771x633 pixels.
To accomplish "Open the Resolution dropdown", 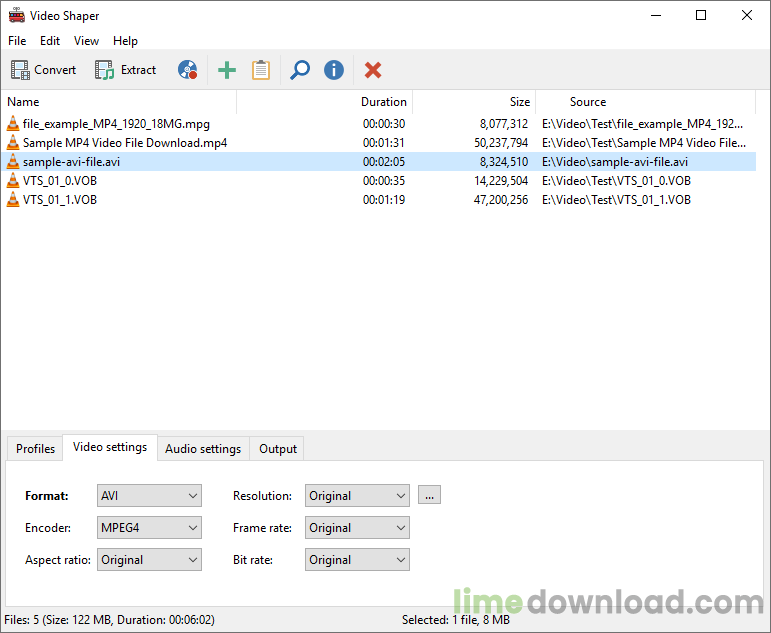I will click(357, 496).
